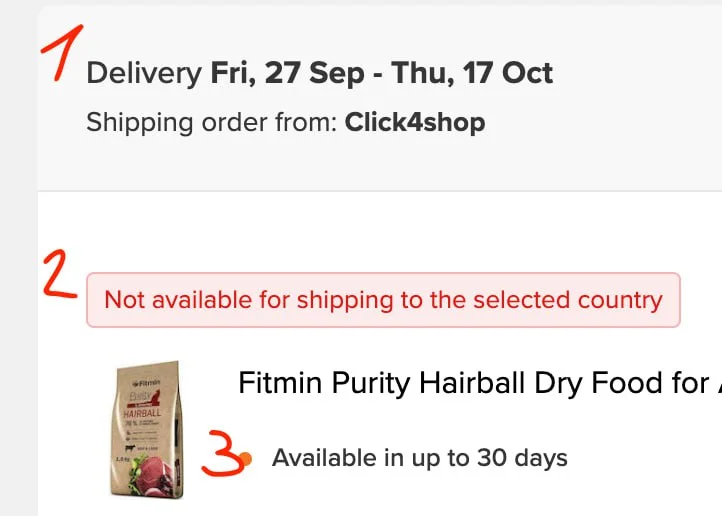
Task: Click the raw meat picture on the bag
Action: pyautogui.click(x=155, y=469)
